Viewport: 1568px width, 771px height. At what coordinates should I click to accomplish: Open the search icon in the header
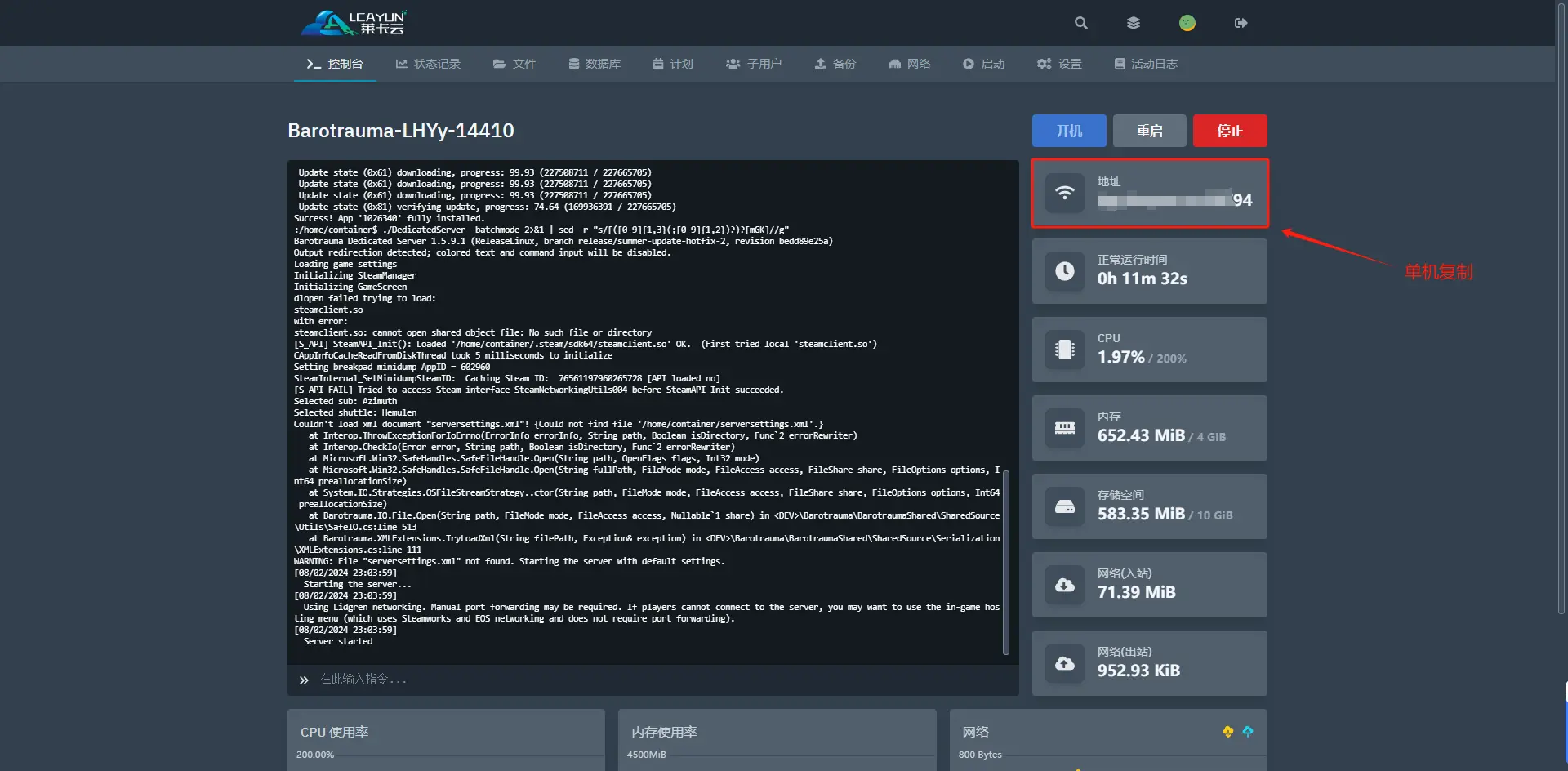pos(1080,23)
